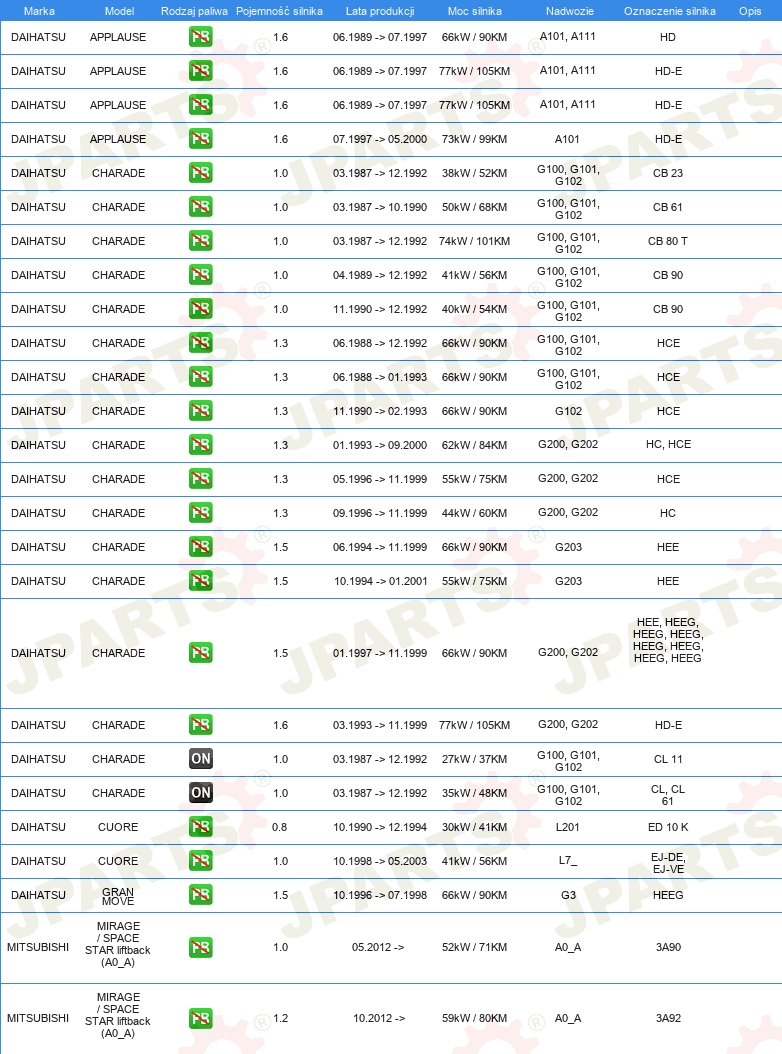Click the Opis column header

(x=750, y=11)
